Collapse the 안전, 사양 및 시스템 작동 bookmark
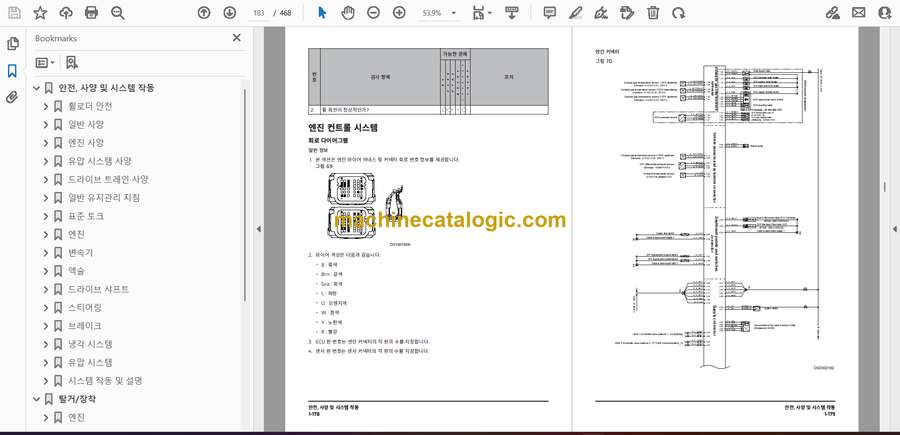This screenshot has width=900, height=435. [x=37, y=88]
